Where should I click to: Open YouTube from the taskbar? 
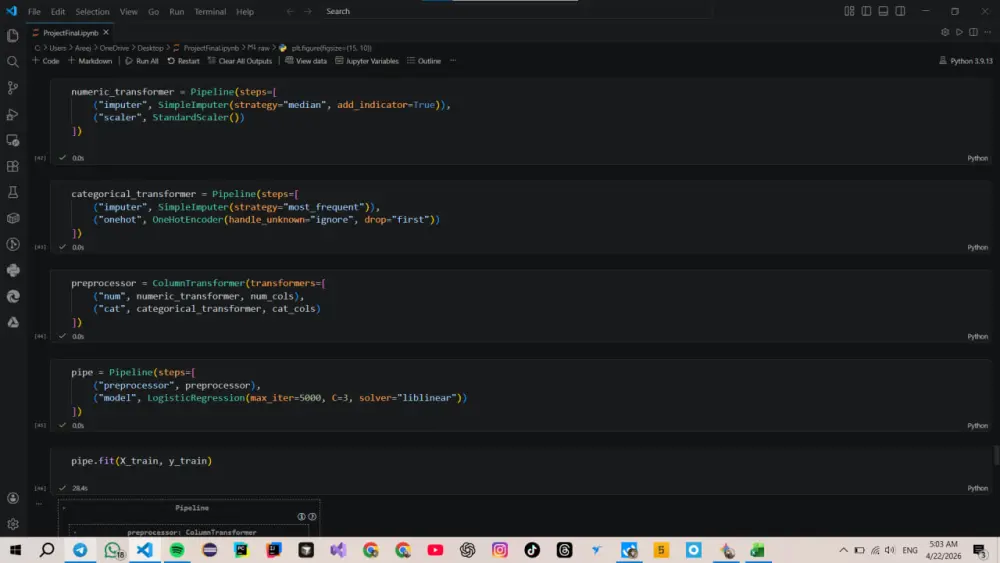436,550
